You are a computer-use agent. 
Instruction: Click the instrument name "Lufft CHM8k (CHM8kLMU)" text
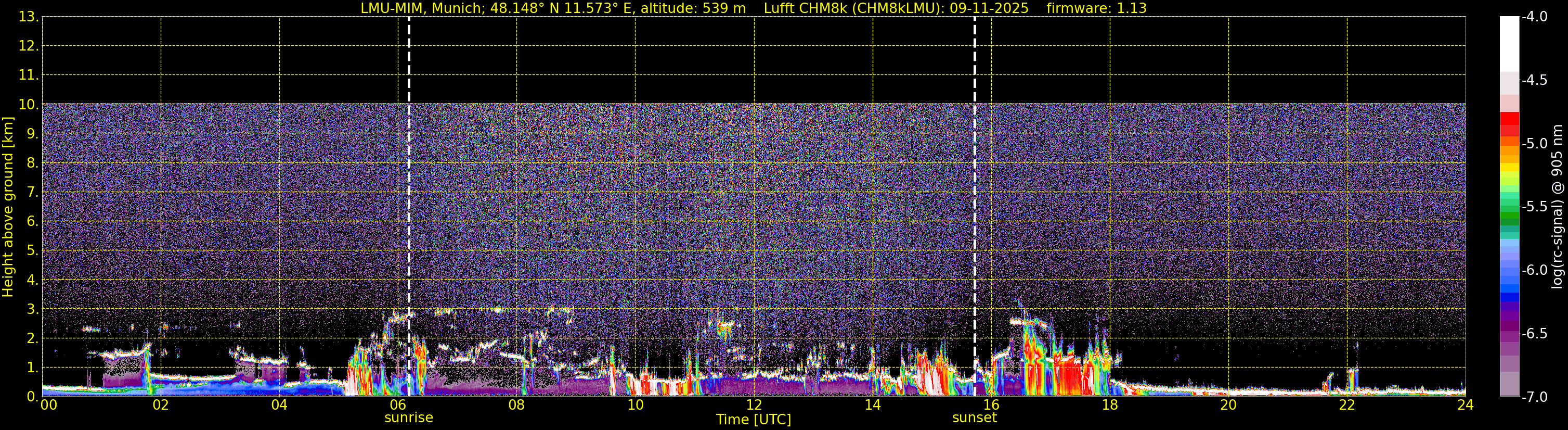coord(854,8)
